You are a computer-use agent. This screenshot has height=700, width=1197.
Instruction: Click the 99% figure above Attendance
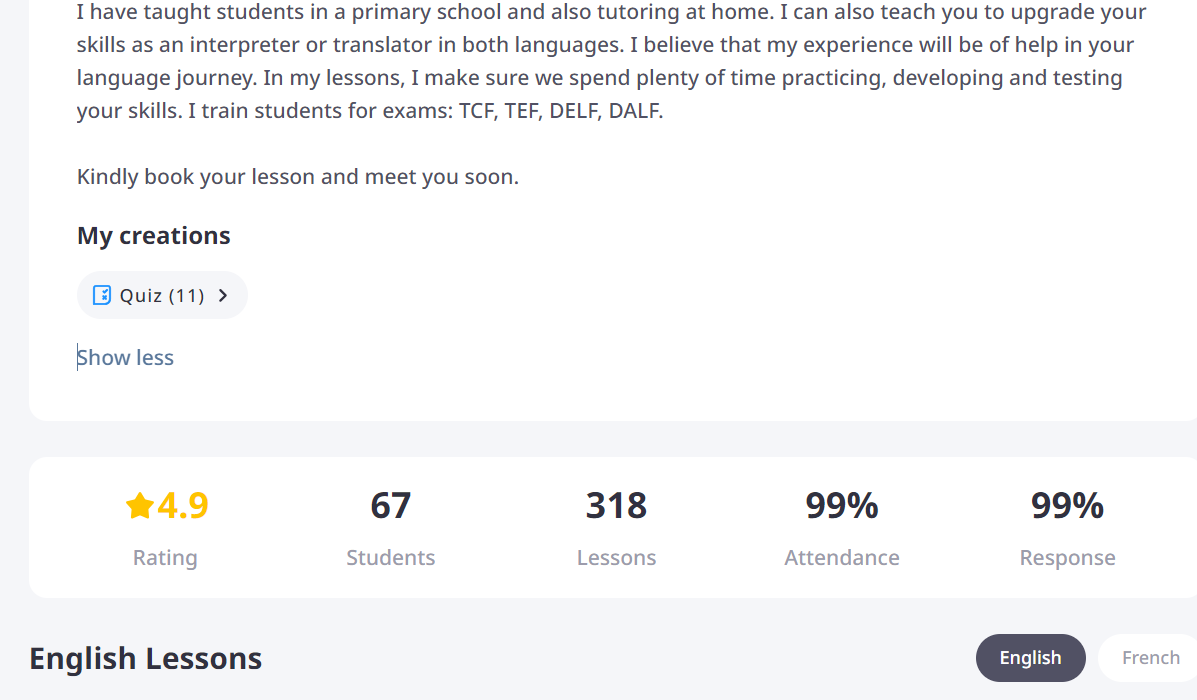pyautogui.click(x=842, y=506)
